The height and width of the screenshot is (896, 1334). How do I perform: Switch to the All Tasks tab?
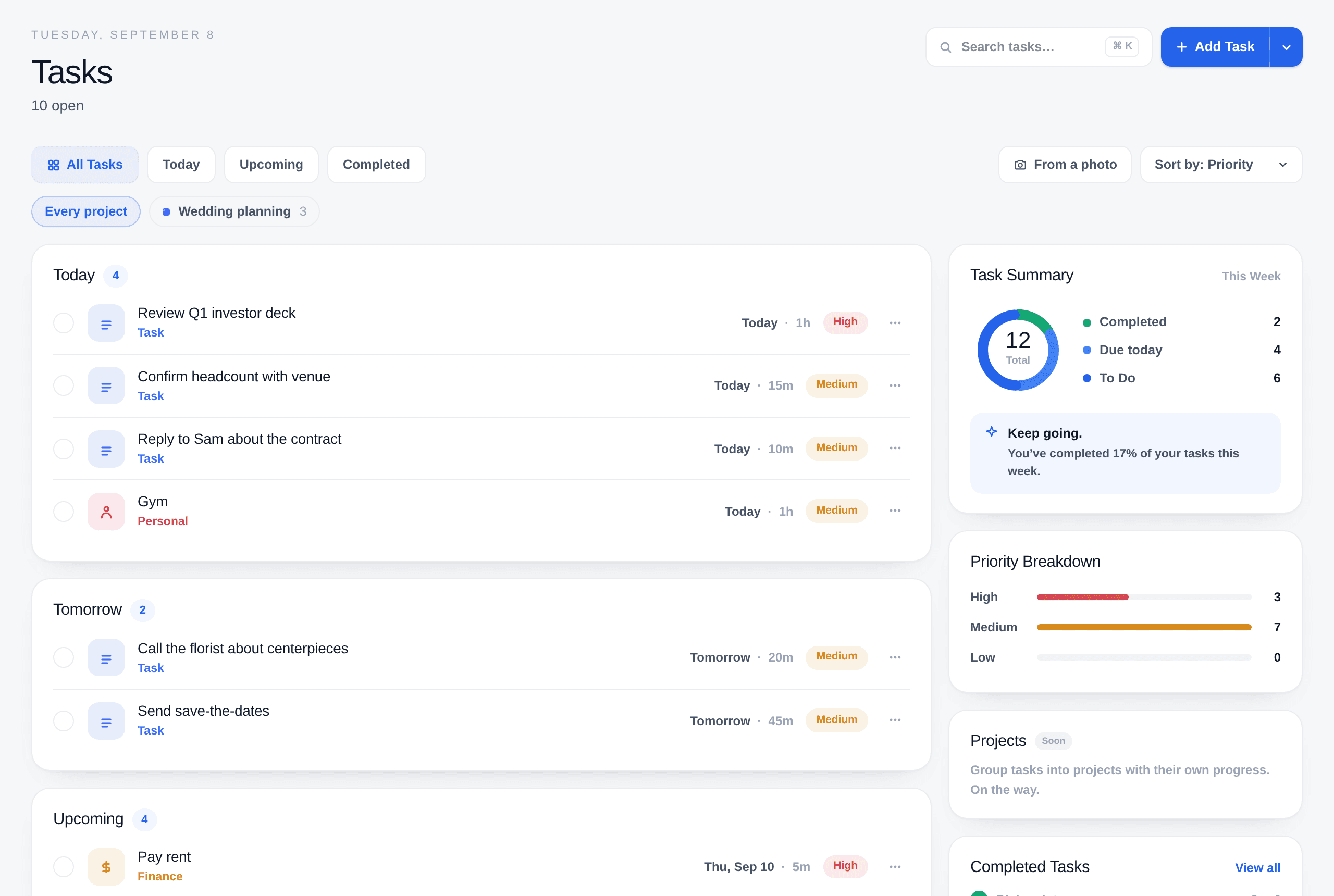coord(84,165)
